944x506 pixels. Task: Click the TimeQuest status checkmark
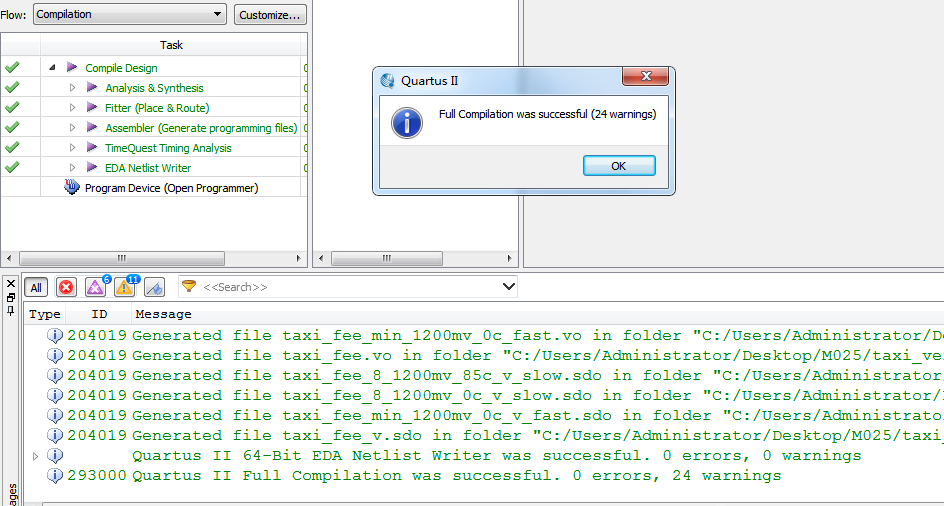click(x=11, y=147)
